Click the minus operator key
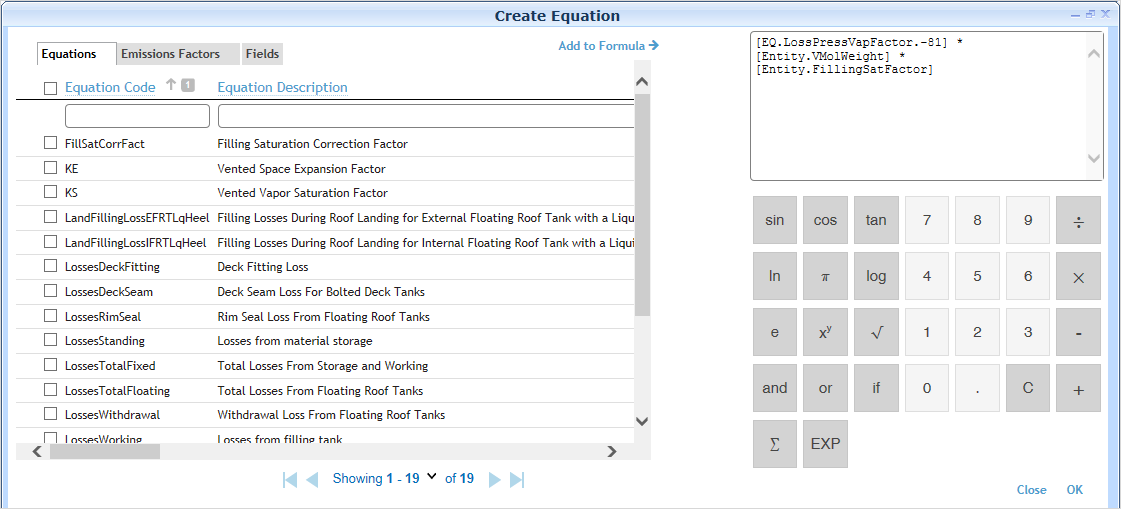Image resolution: width=1121 pixels, height=509 pixels. [1078, 332]
